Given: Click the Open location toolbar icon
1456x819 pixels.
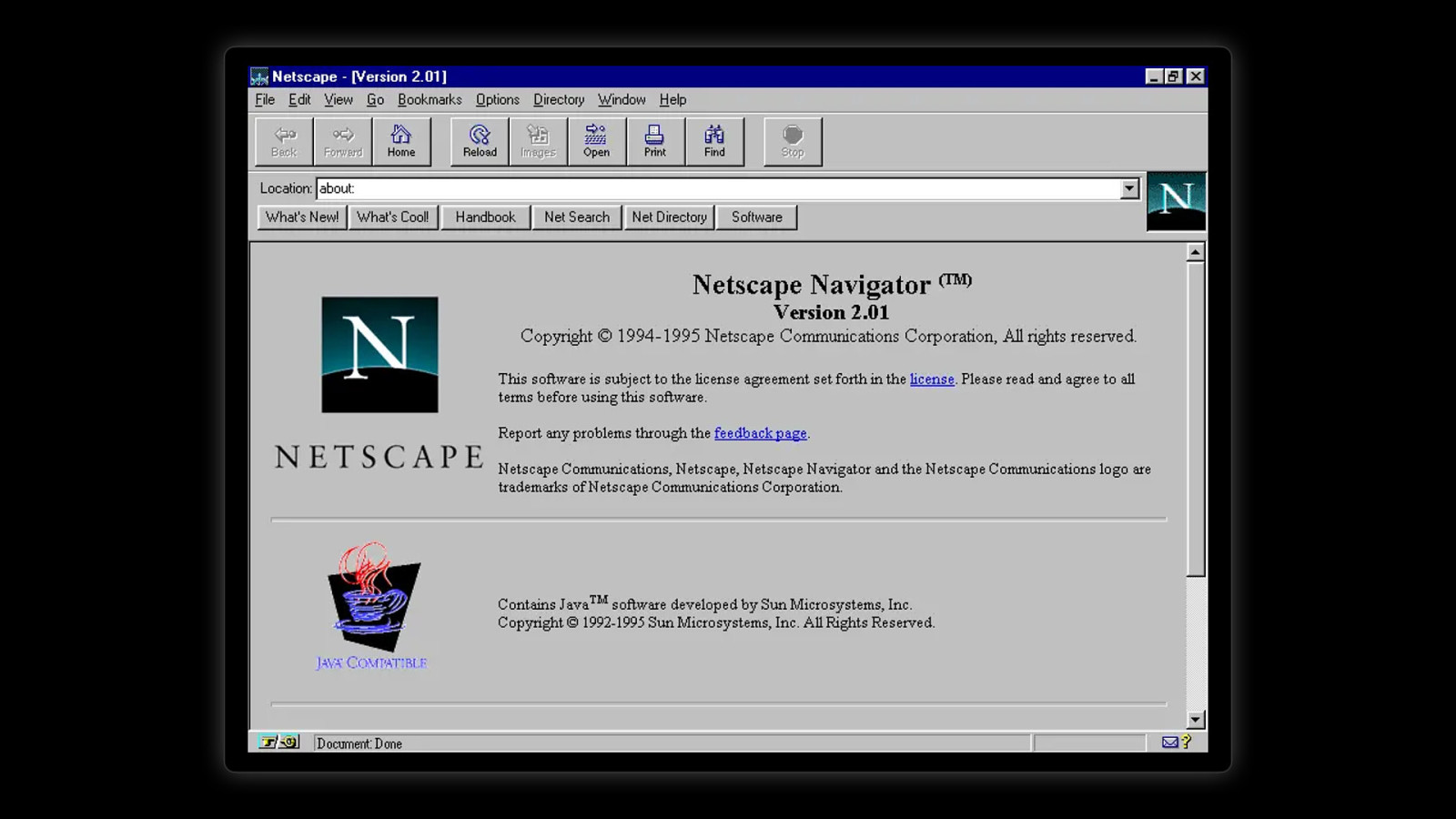Looking at the screenshot, I should click(x=596, y=141).
